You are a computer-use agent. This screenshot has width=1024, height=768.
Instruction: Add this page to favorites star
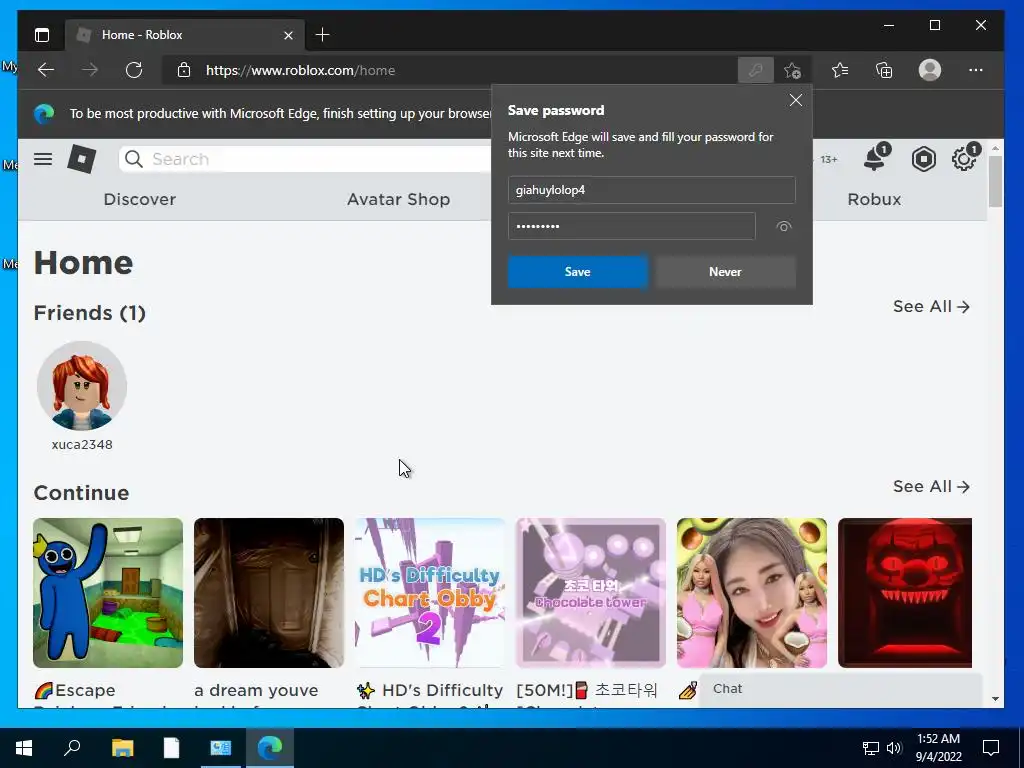coord(792,70)
